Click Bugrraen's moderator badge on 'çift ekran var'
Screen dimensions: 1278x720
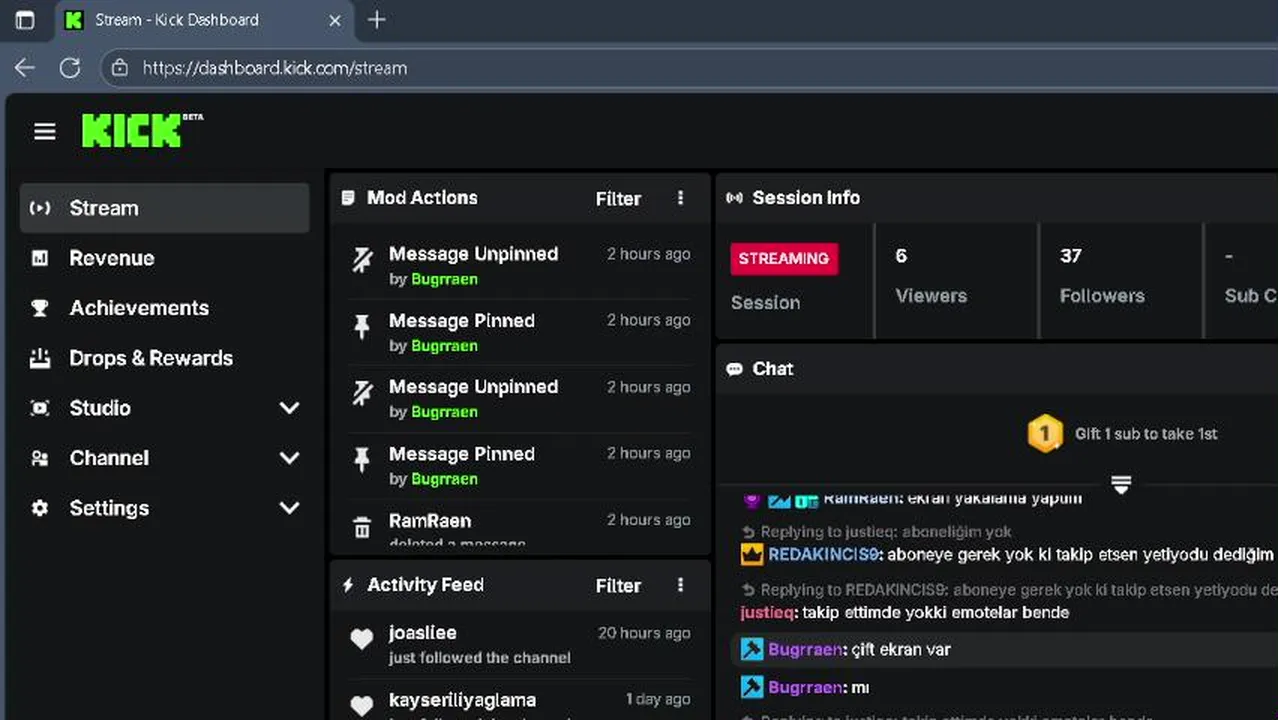pyautogui.click(x=752, y=650)
